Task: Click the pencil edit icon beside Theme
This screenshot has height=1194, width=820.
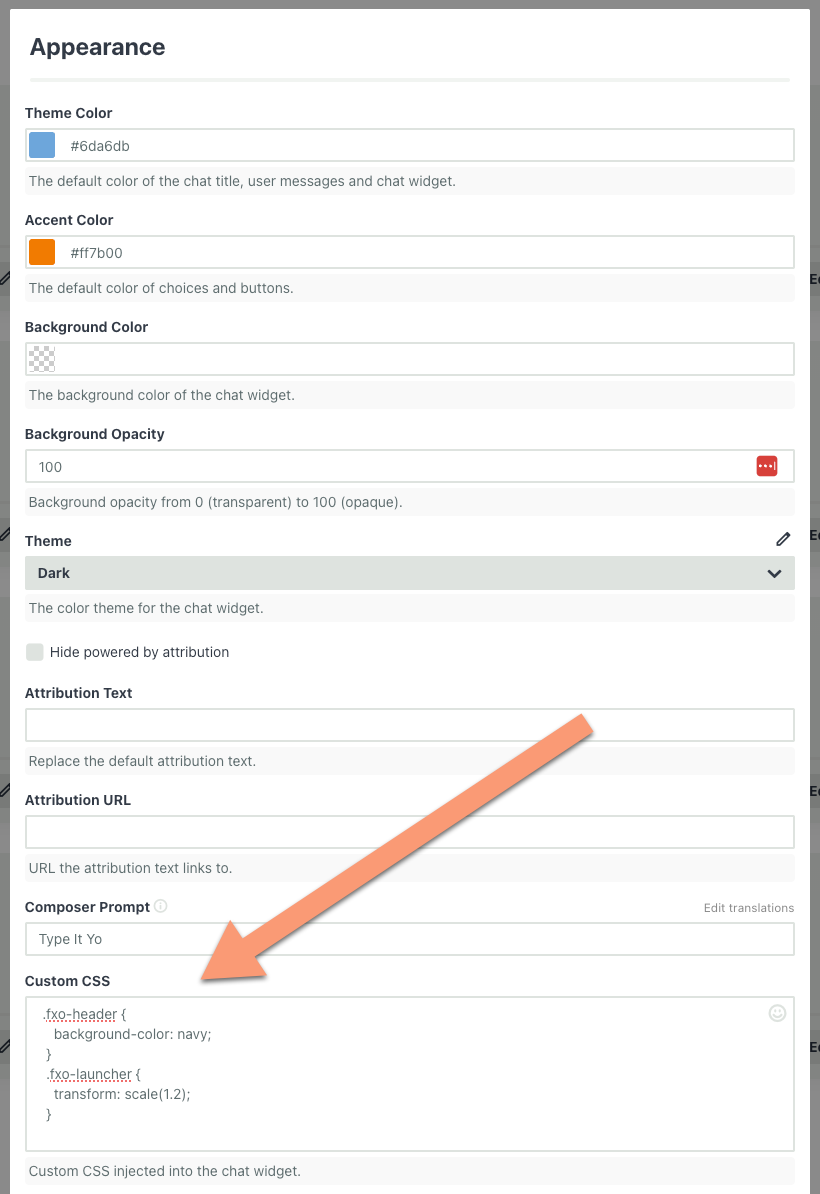Action: (x=783, y=539)
